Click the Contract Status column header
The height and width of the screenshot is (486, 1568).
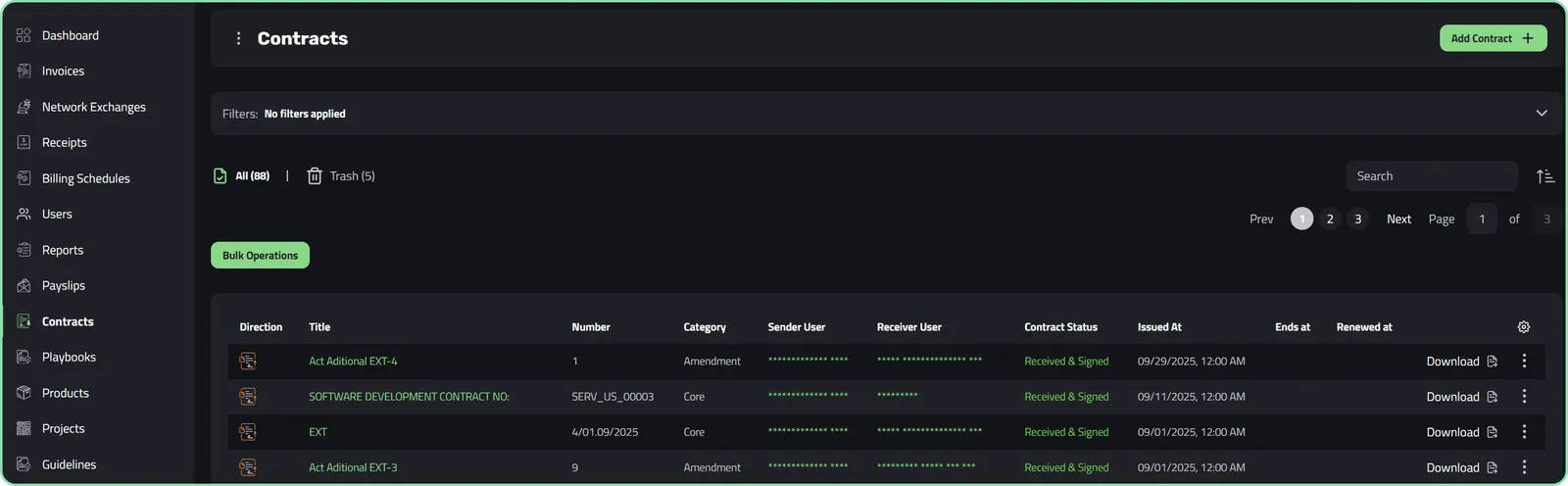coord(1060,327)
